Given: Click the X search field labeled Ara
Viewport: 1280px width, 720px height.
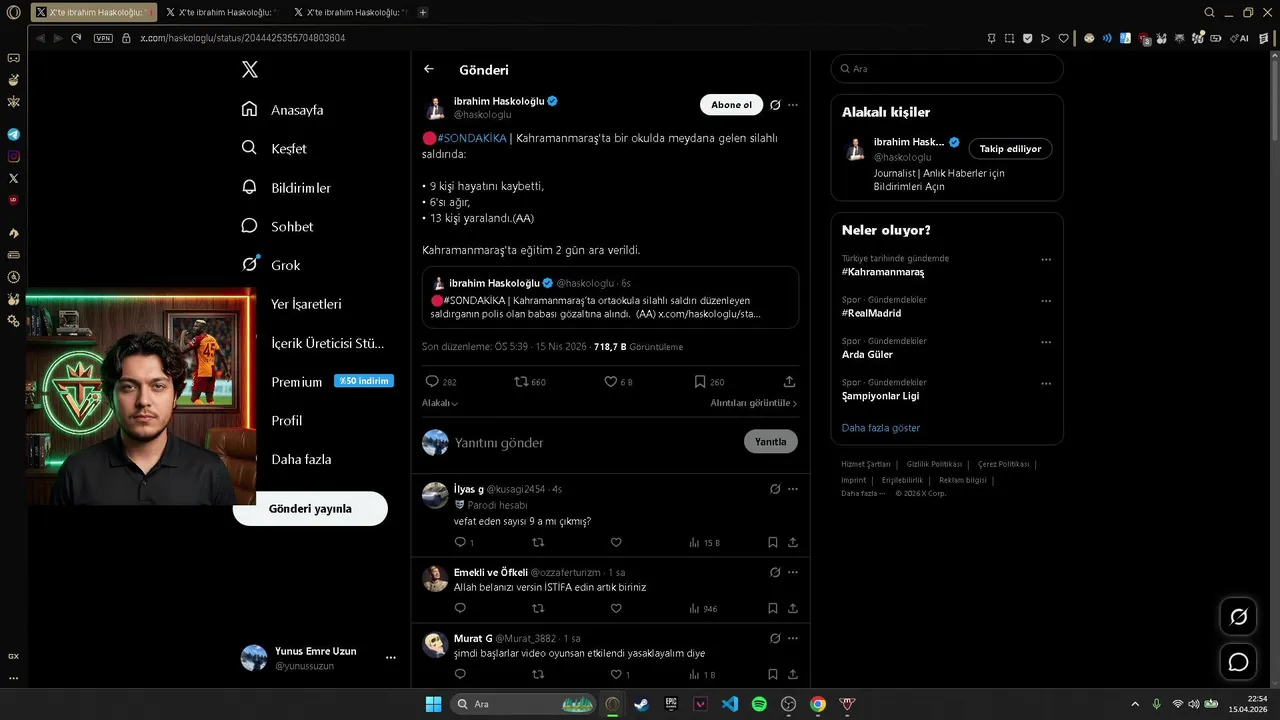Looking at the screenshot, I should [x=947, y=69].
